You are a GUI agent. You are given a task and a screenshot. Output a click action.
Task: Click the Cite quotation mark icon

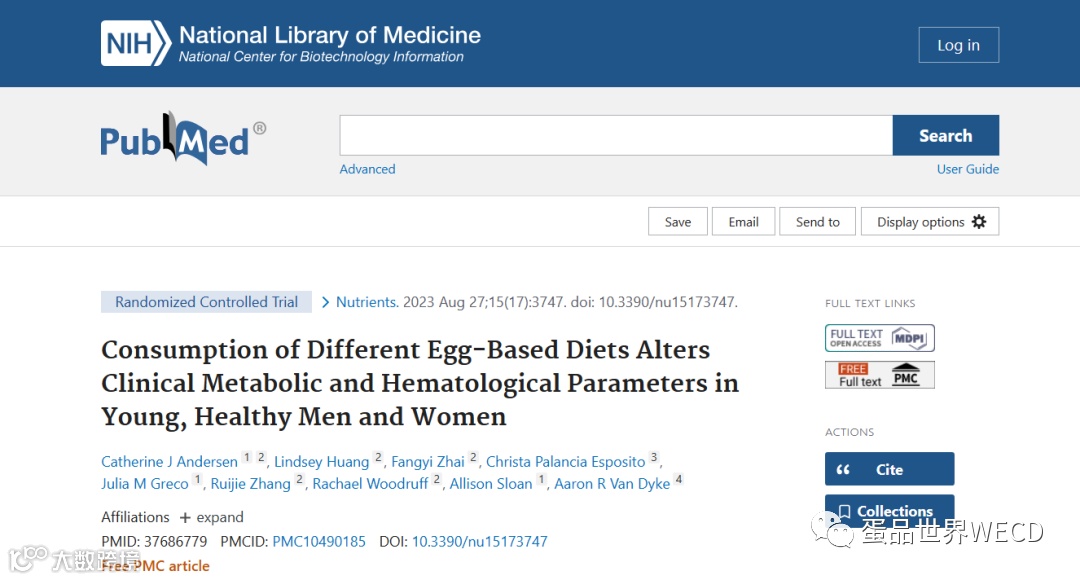843,469
